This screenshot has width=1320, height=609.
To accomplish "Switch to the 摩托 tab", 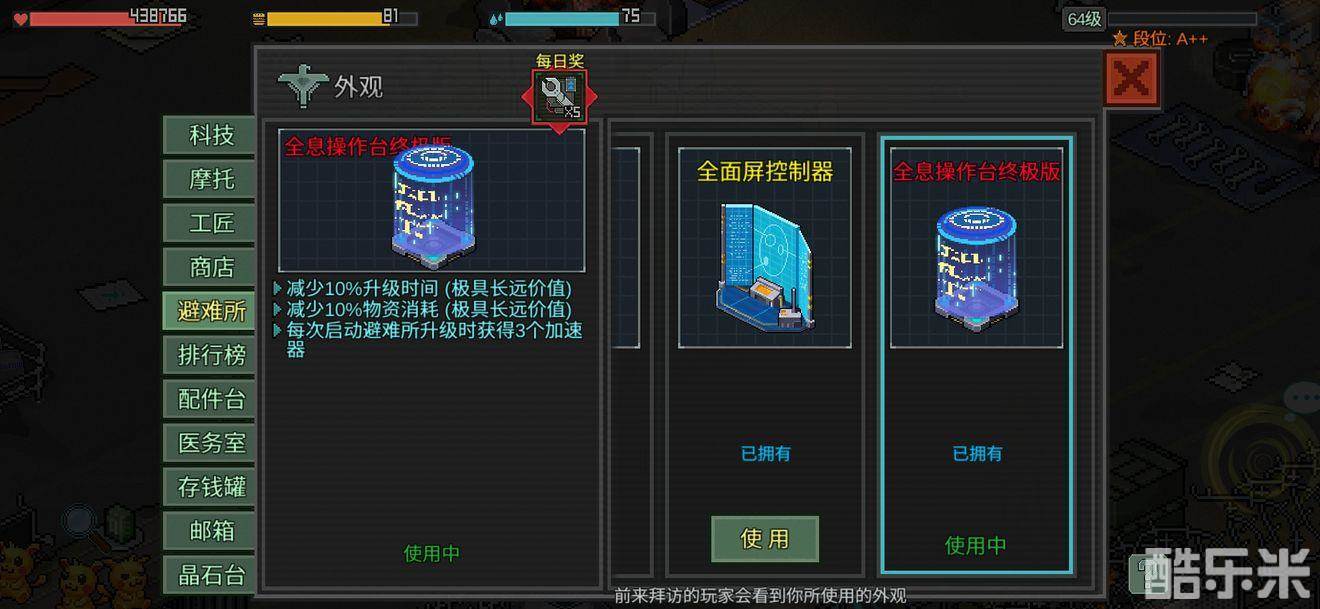I will click(x=211, y=179).
